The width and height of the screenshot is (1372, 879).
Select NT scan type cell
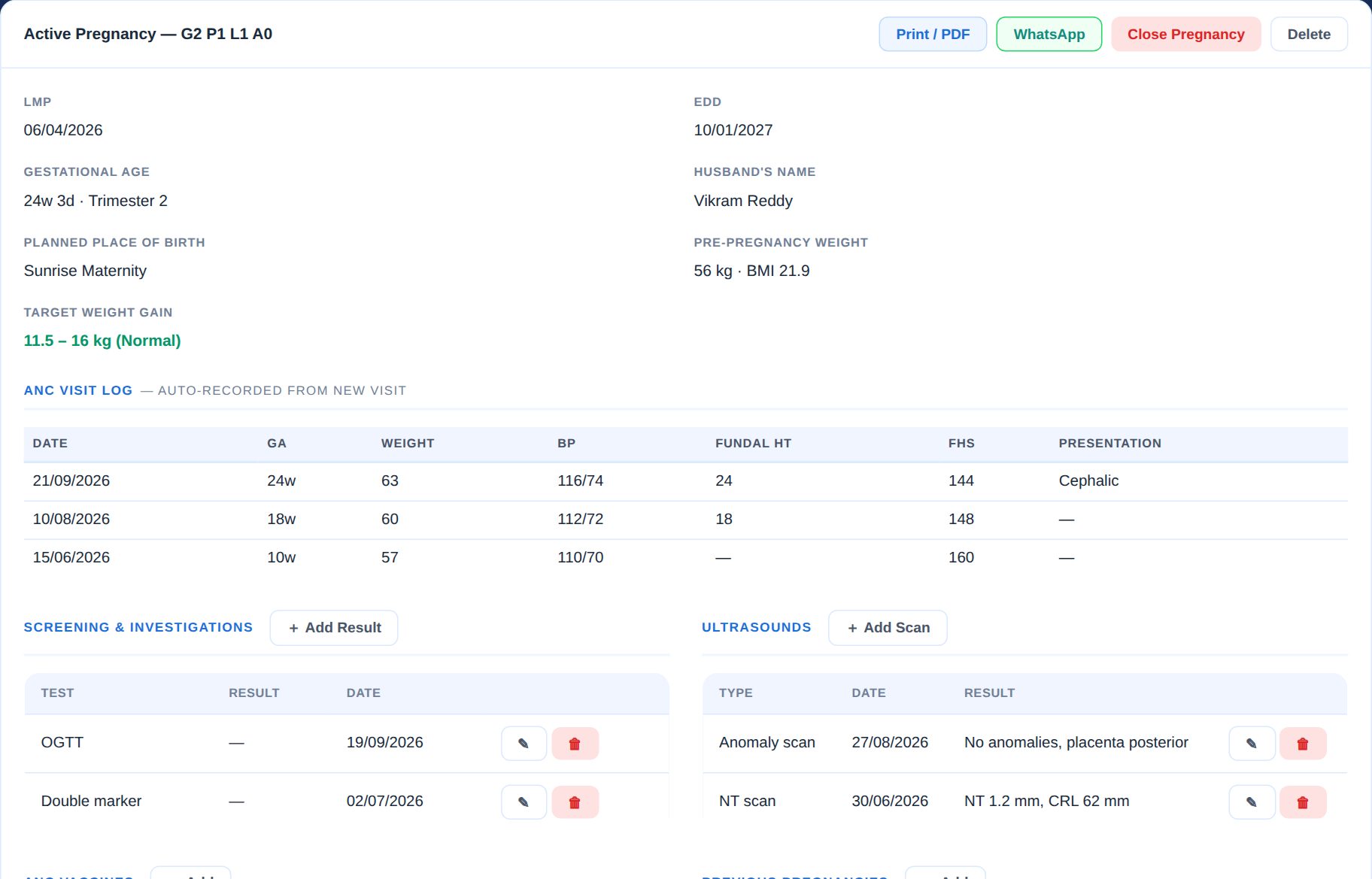tap(747, 801)
